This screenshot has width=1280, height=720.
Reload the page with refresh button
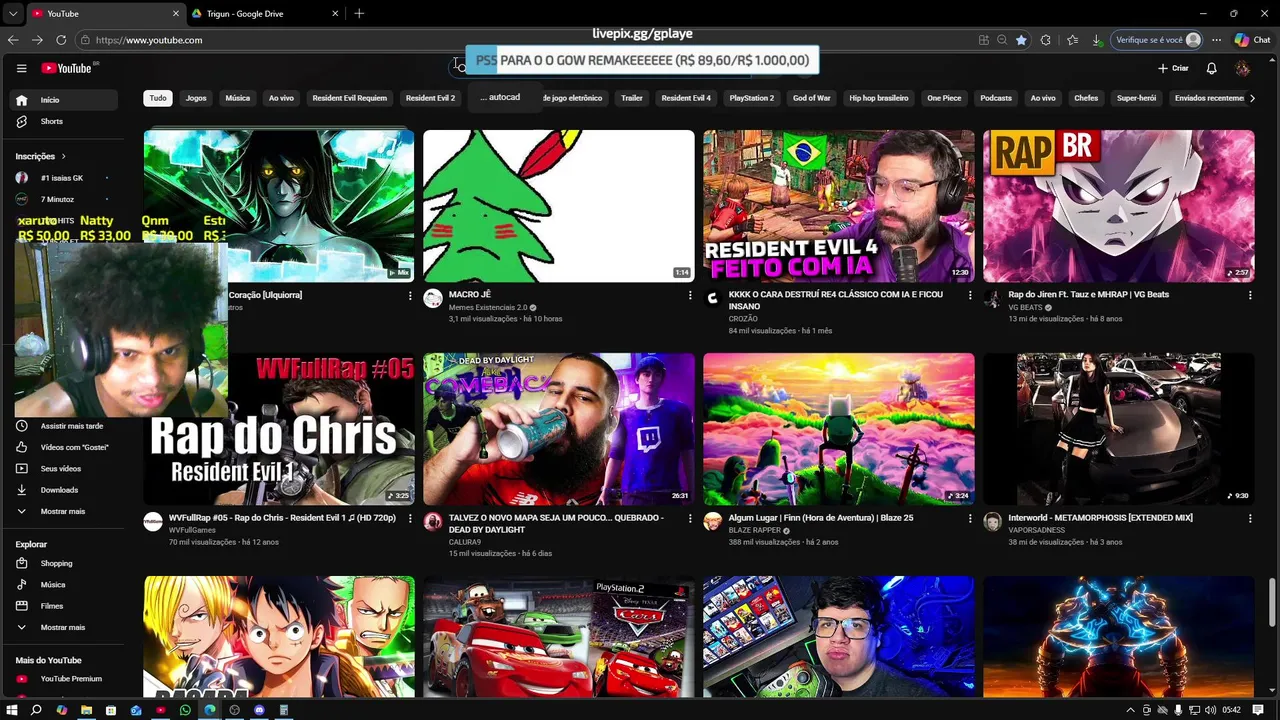pos(61,40)
